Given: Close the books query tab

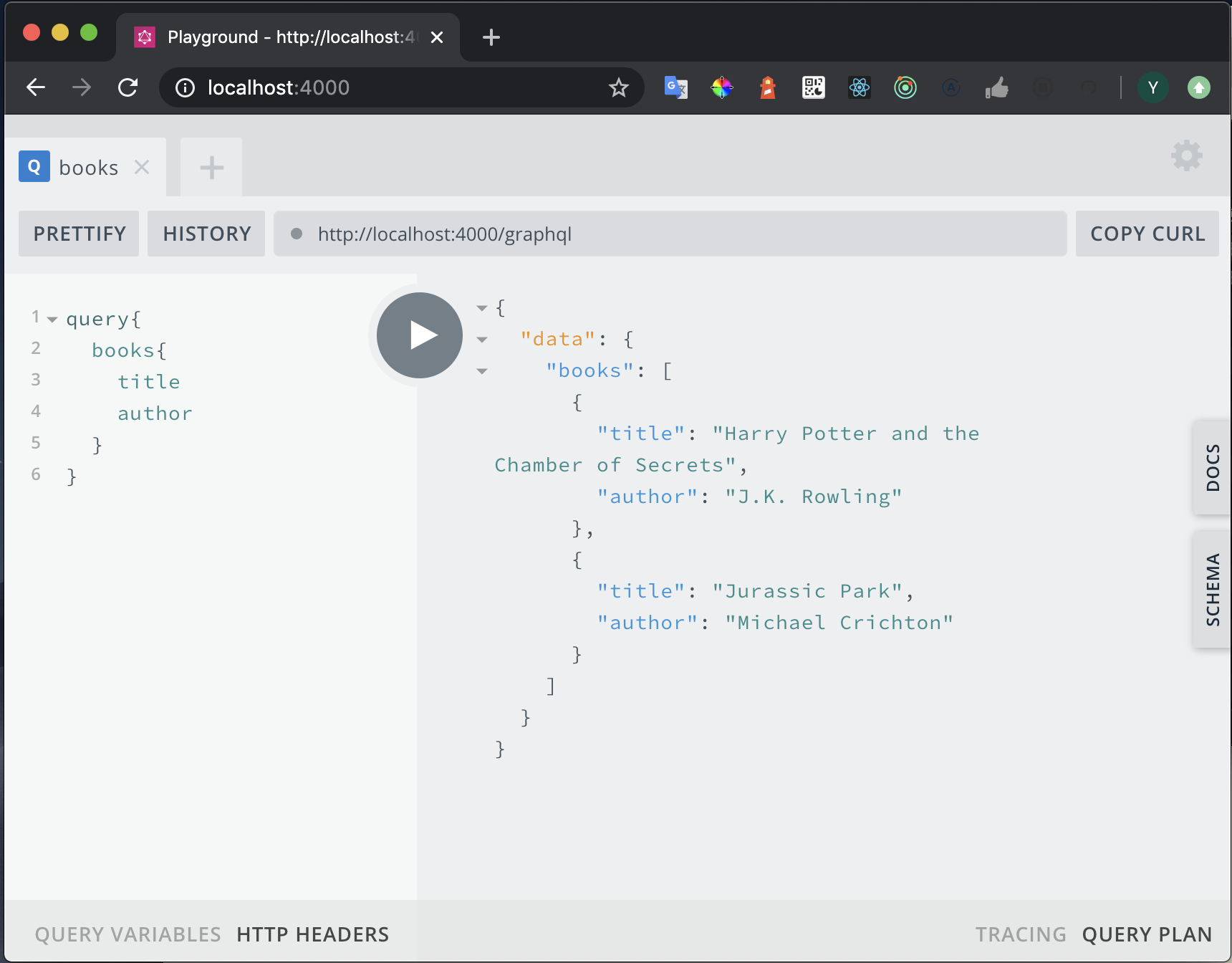Looking at the screenshot, I should pyautogui.click(x=142, y=167).
